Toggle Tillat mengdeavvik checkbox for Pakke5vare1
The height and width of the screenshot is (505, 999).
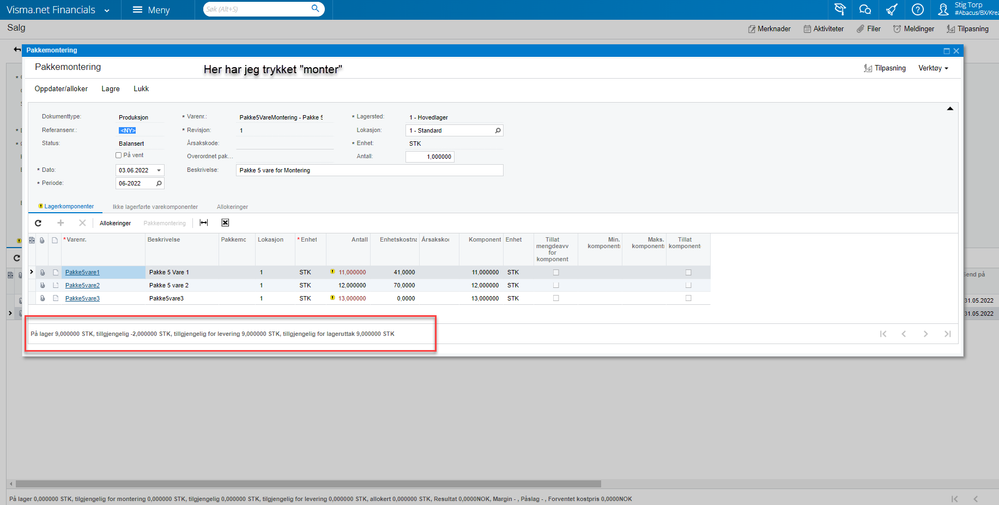(x=556, y=273)
